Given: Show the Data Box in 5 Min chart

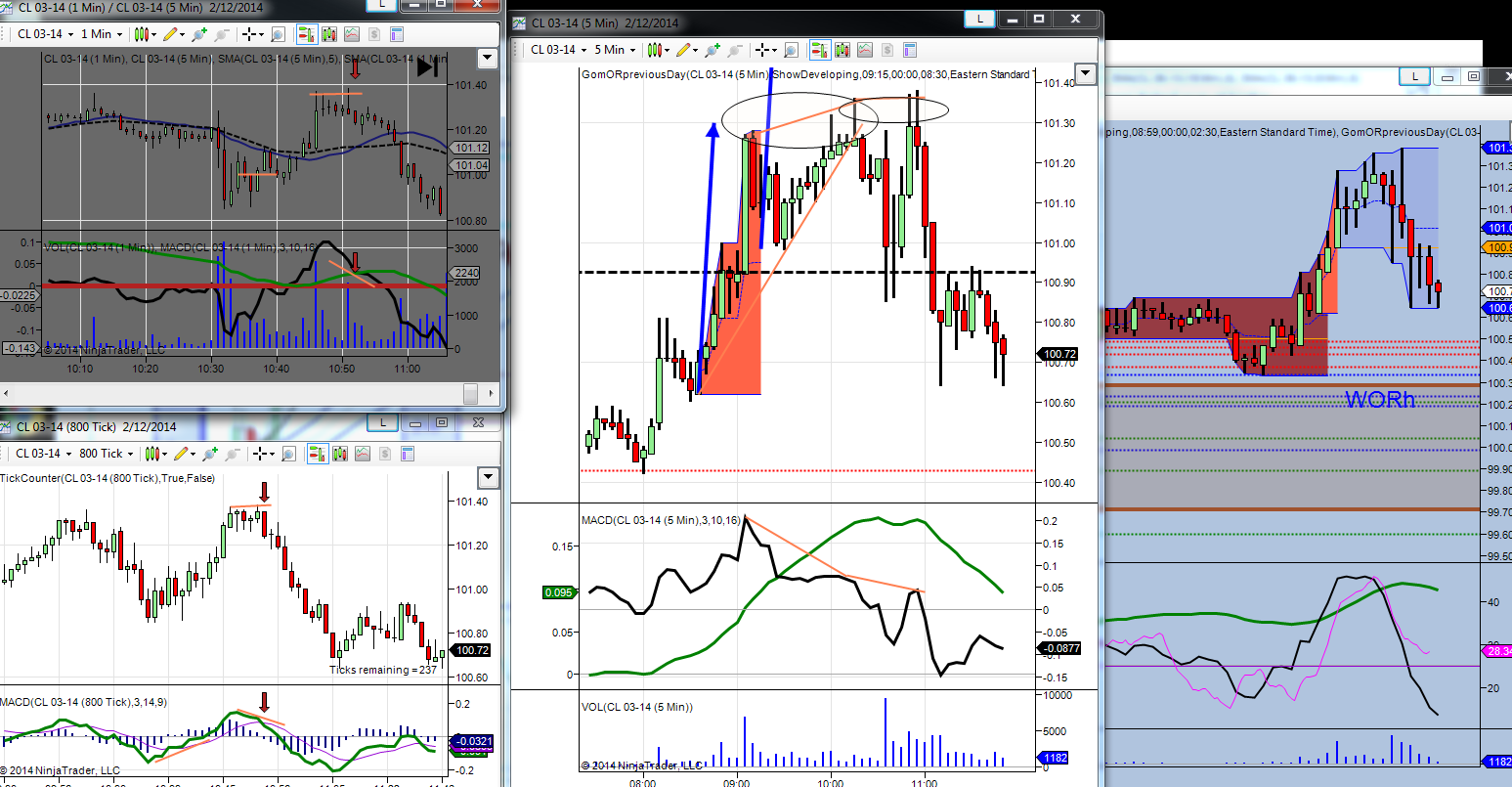Looking at the screenshot, I should tap(791, 49).
